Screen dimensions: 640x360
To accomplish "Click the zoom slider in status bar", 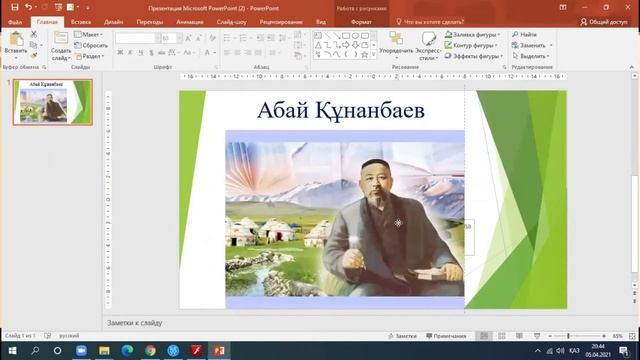I will pyautogui.click(x=577, y=336).
